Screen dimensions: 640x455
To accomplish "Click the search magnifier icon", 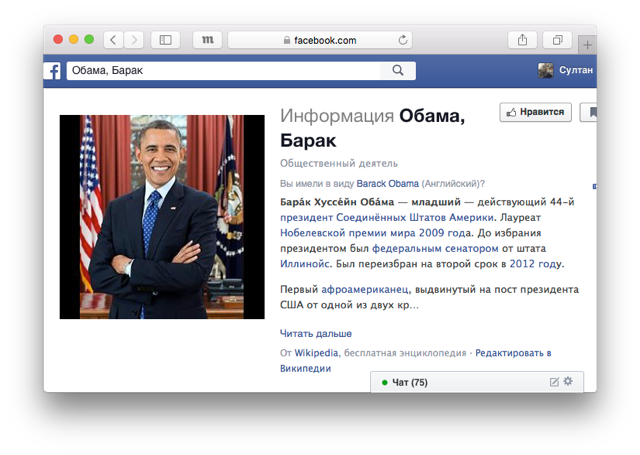I will 398,70.
